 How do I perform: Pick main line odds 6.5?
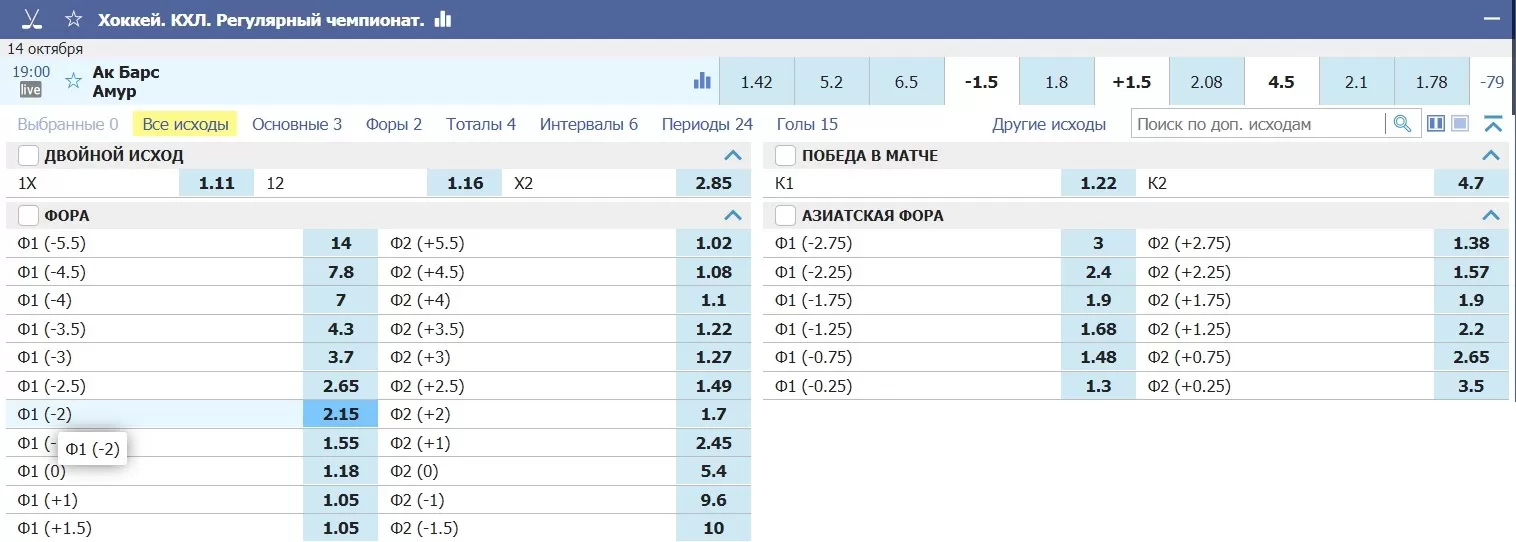coord(907,82)
